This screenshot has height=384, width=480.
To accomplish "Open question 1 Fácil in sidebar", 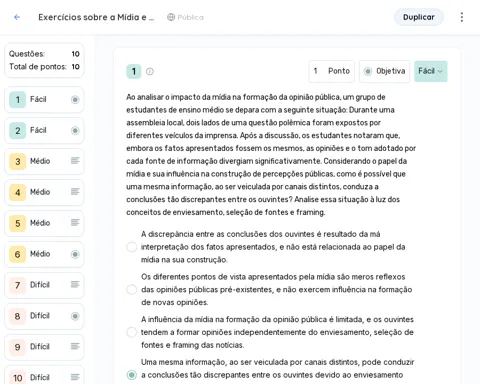I will [x=44, y=99].
